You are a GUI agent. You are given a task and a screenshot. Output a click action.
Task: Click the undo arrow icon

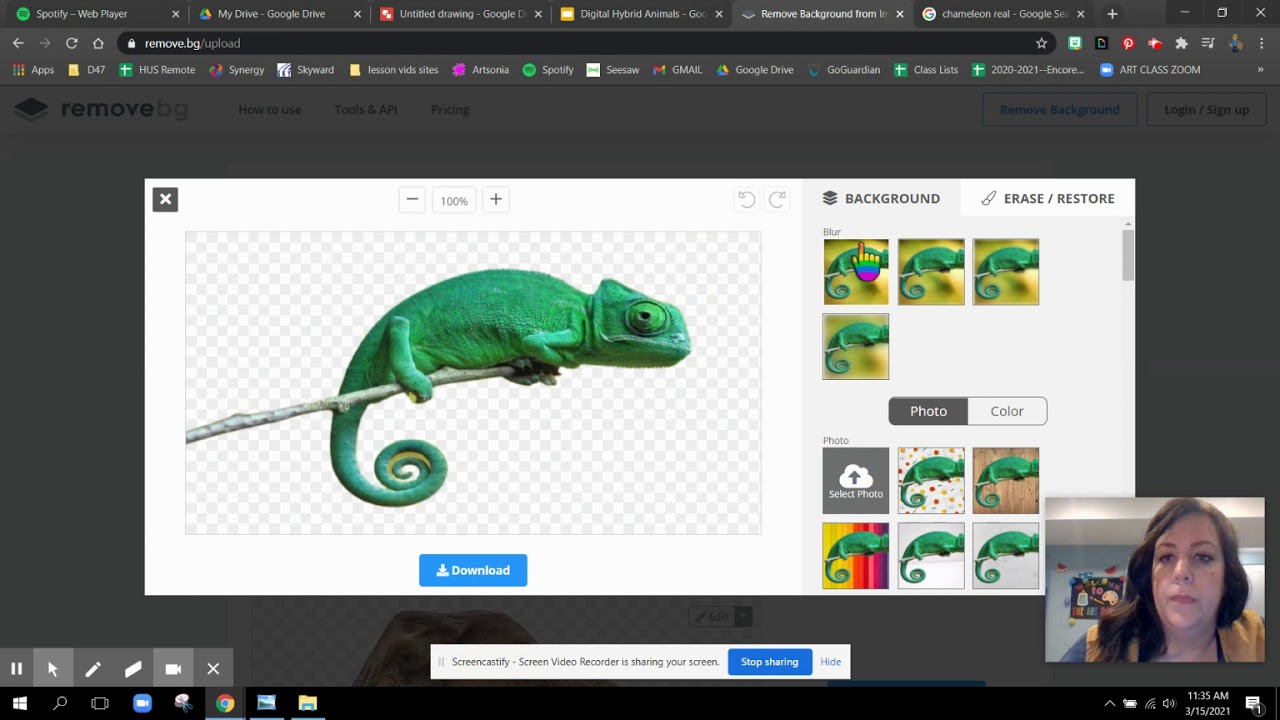click(746, 200)
